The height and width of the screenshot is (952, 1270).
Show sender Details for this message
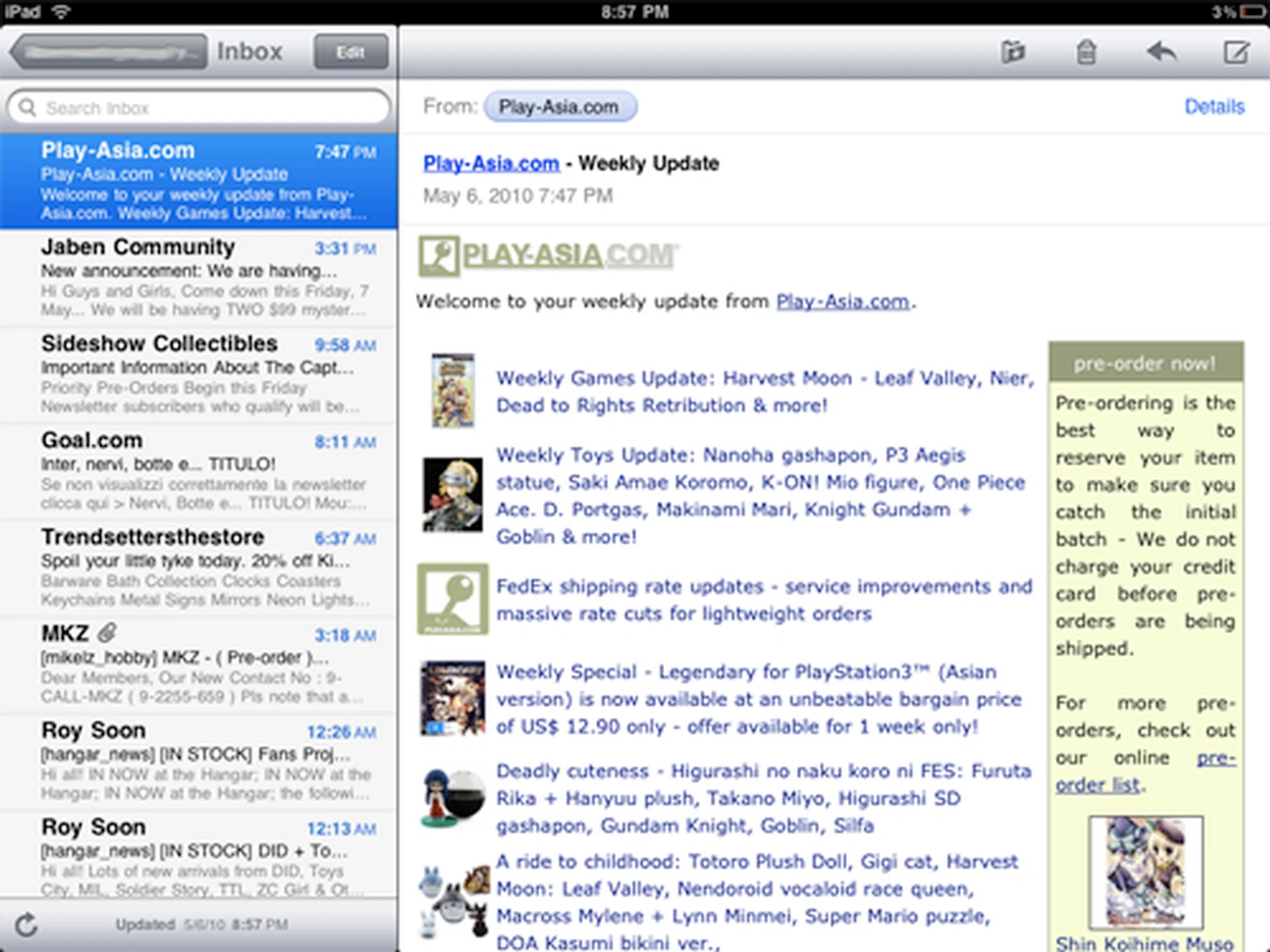coord(1214,106)
